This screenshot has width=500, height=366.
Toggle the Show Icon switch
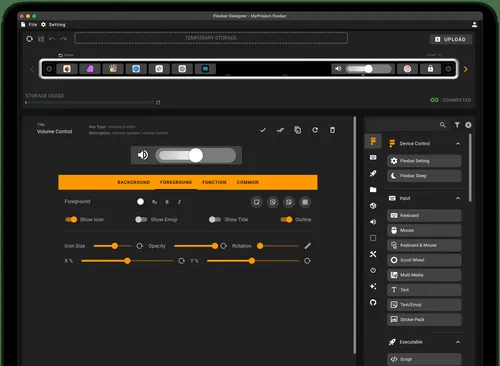(71, 219)
